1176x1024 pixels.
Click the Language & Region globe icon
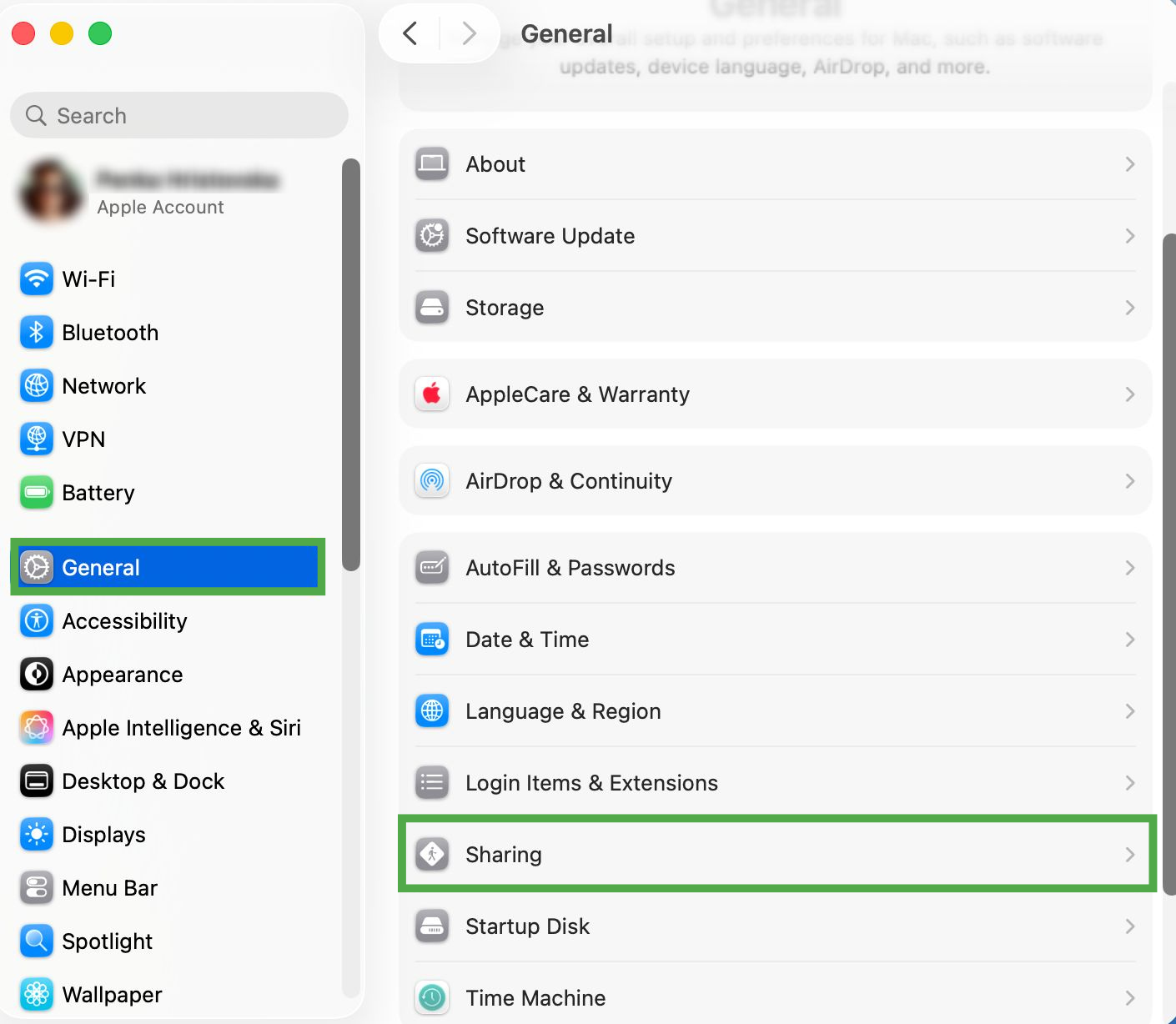(x=432, y=711)
